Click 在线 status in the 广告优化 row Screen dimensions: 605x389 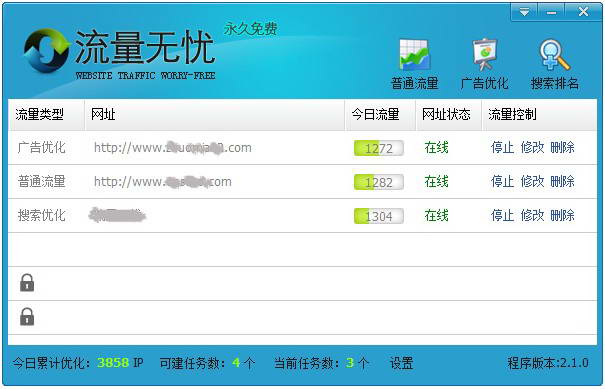point(436,147)
